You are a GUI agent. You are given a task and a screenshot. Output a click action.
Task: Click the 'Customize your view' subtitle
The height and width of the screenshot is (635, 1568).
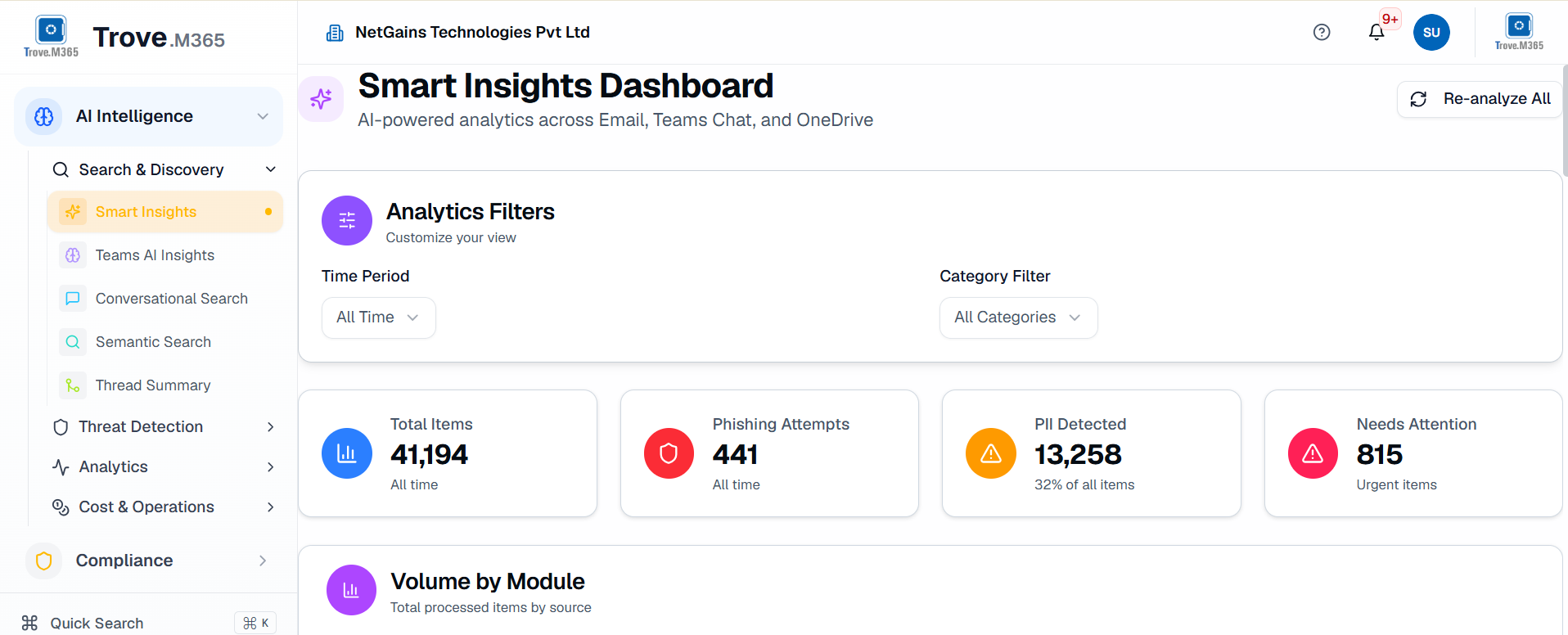pos(451,237)
